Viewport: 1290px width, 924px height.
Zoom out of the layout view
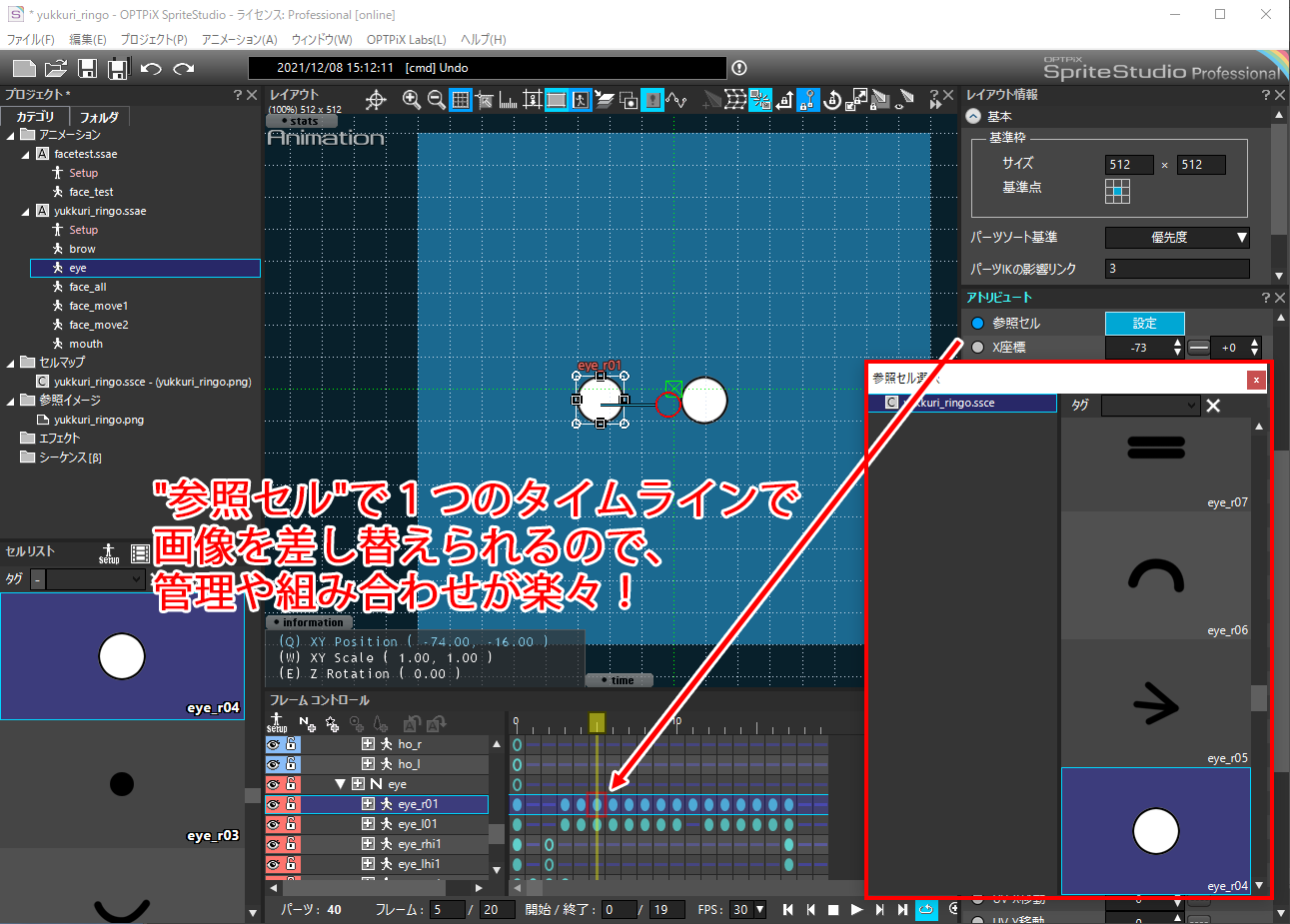click(436, 99)
